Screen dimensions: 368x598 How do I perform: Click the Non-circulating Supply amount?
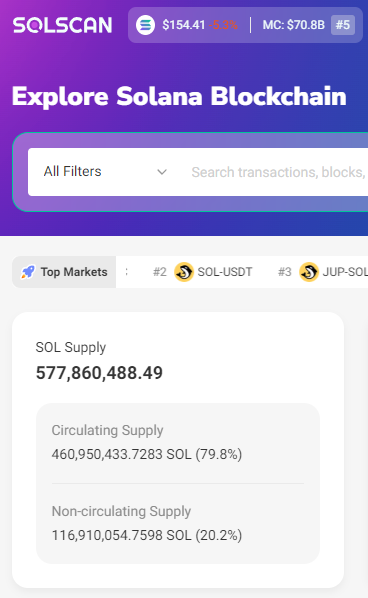(x=147, y=535)
